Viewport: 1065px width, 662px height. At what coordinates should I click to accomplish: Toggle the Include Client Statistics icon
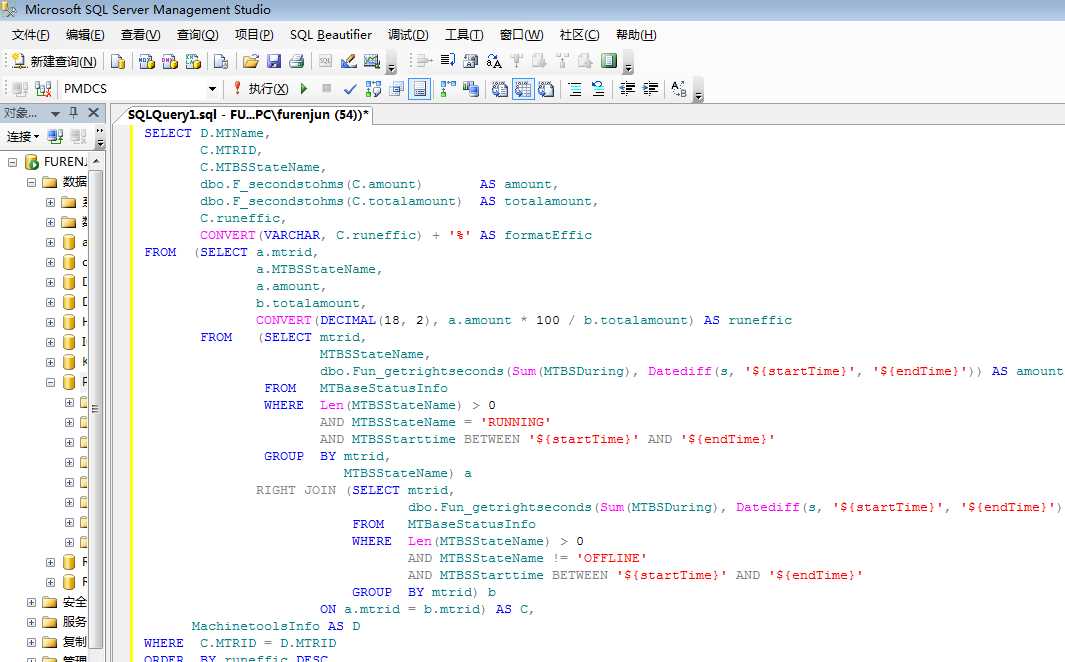(x=471, y=88)
